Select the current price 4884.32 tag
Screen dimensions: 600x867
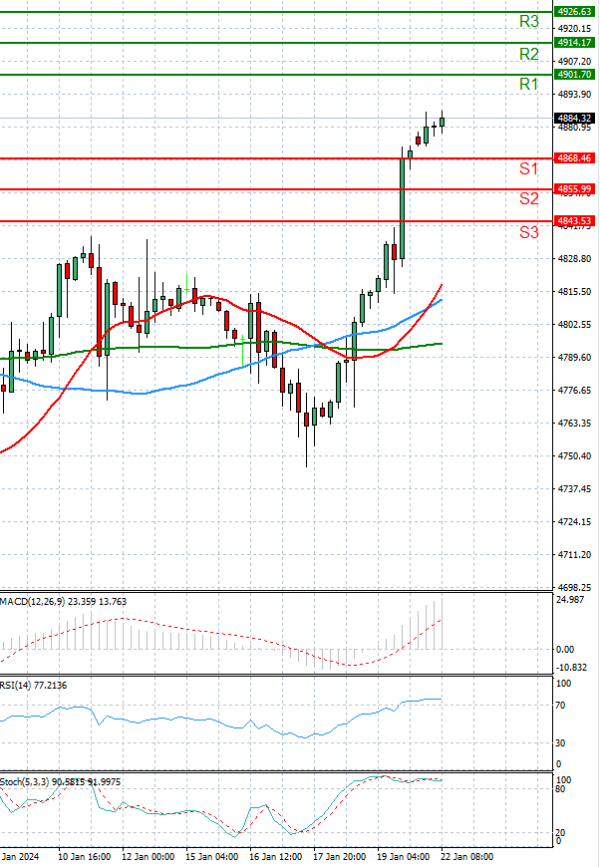point(574,118)
